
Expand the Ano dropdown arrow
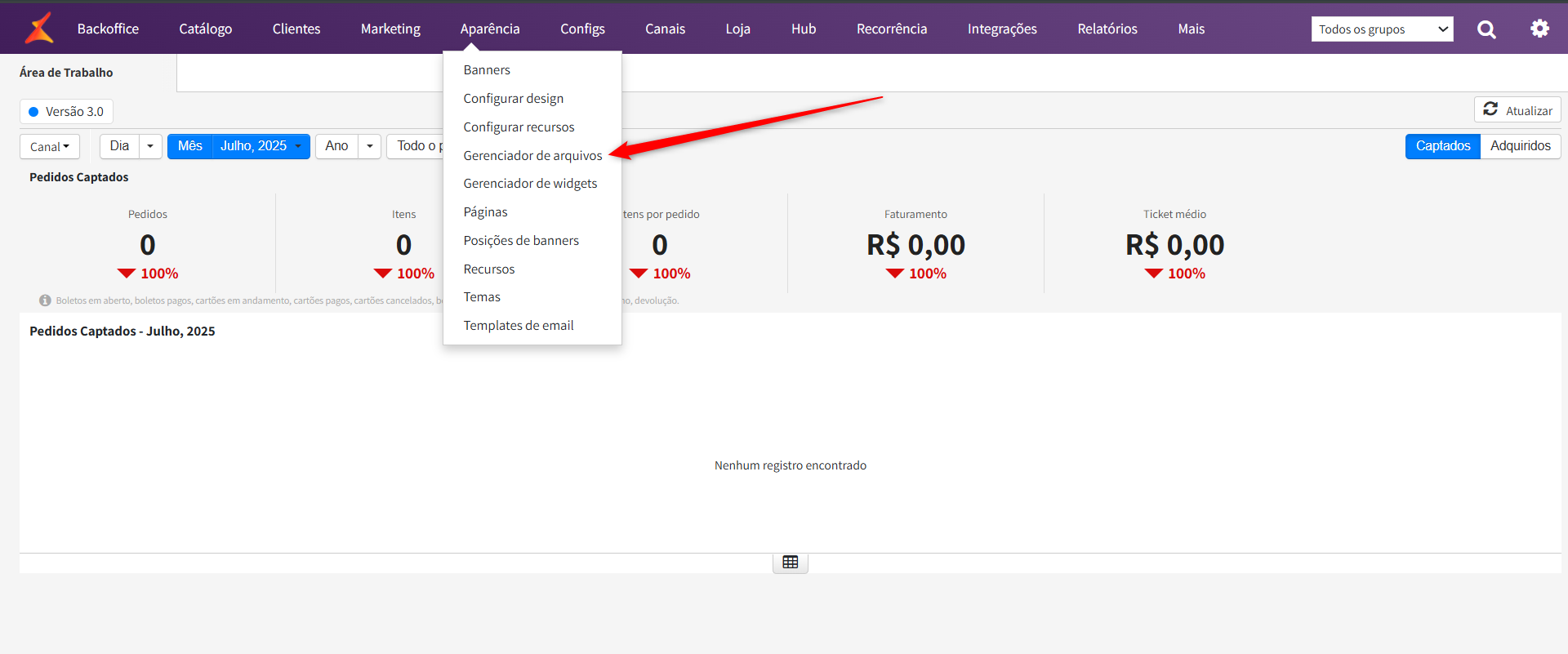(370, 146)
